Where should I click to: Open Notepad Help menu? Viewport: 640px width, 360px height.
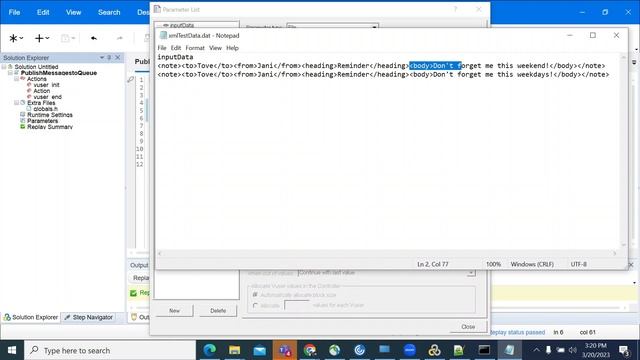232,48
